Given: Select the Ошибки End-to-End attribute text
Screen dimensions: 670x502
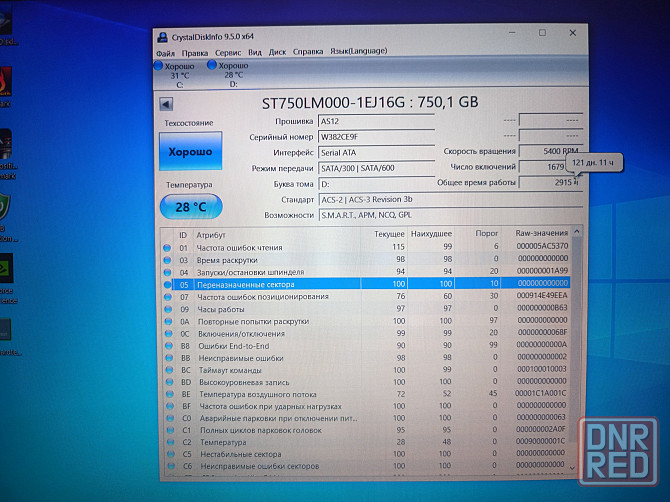Looking at the screenshot, I should tap(234, 346).
